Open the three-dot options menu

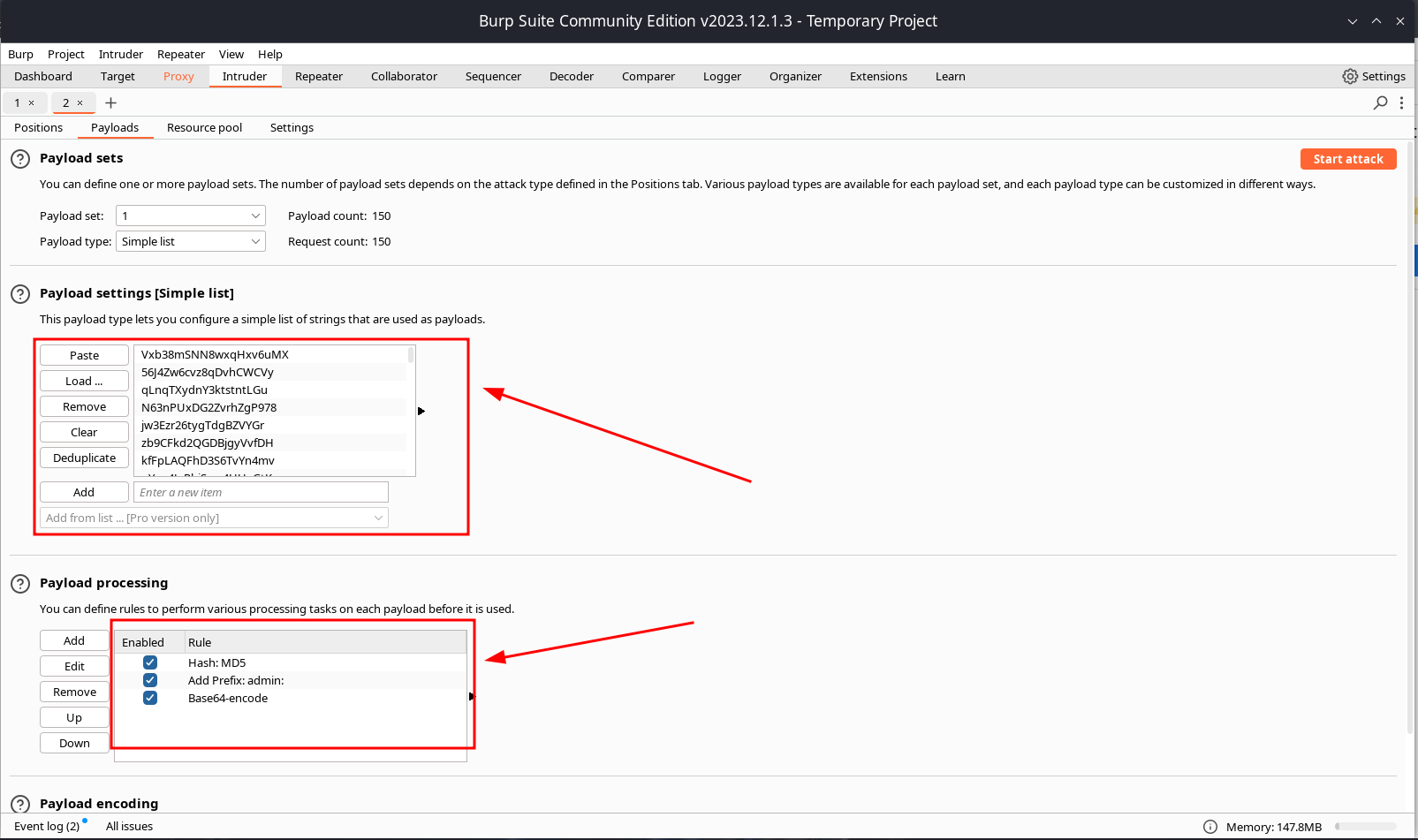coord(1401,103)
